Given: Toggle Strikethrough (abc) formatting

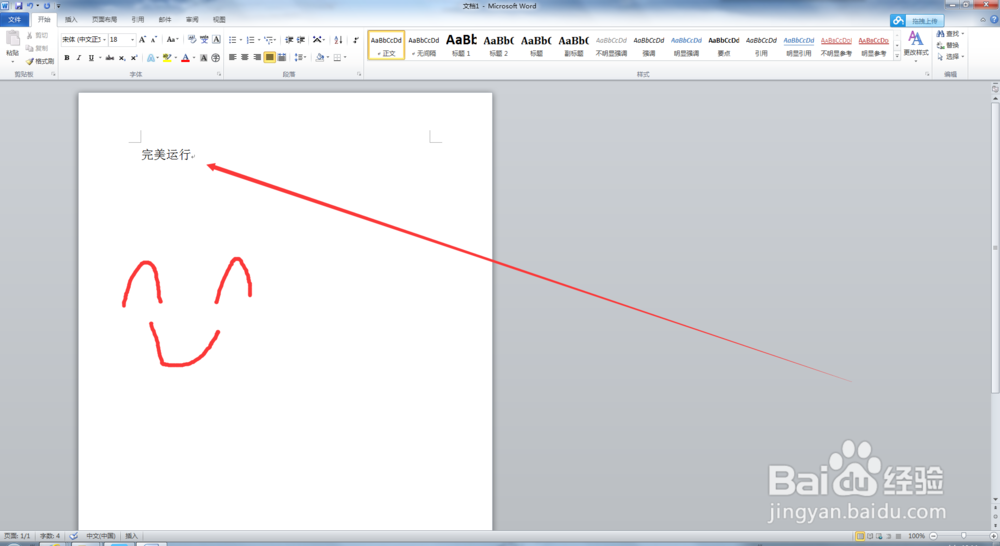Looking at the screenshot, I should point(110,58).
